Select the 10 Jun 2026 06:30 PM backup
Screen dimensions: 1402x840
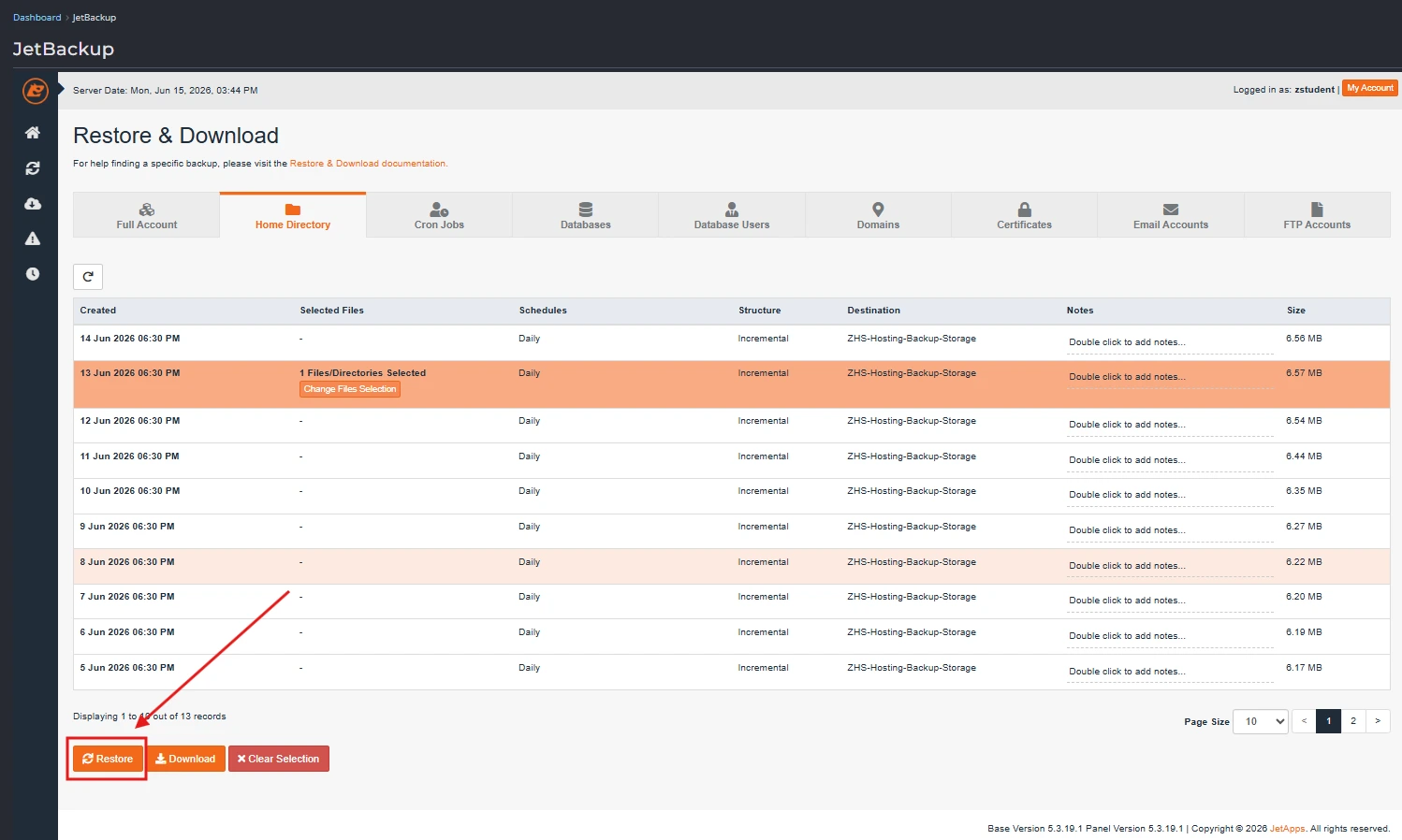732,496
